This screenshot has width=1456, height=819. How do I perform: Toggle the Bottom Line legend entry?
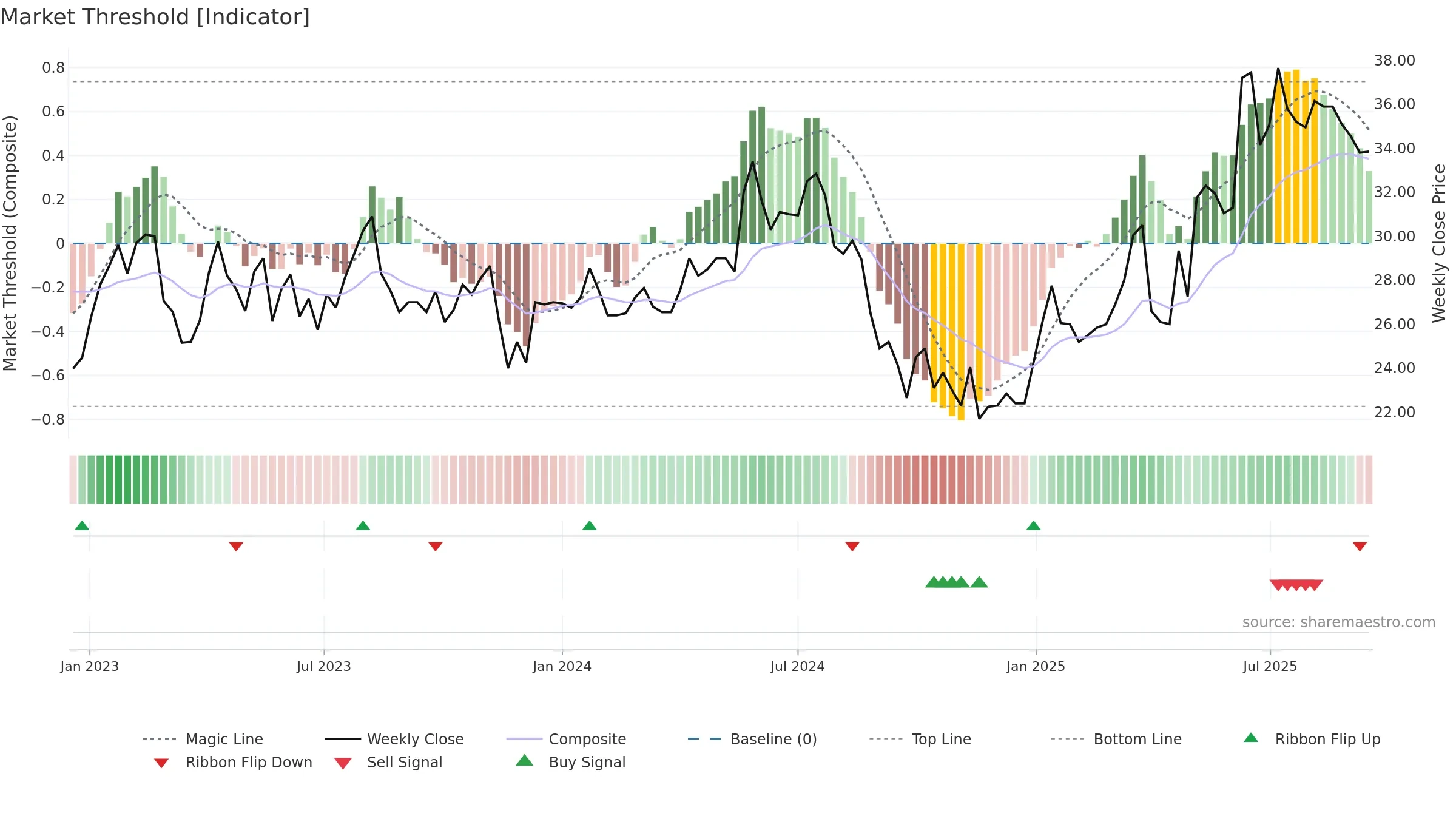click(x=1116, y=739)
